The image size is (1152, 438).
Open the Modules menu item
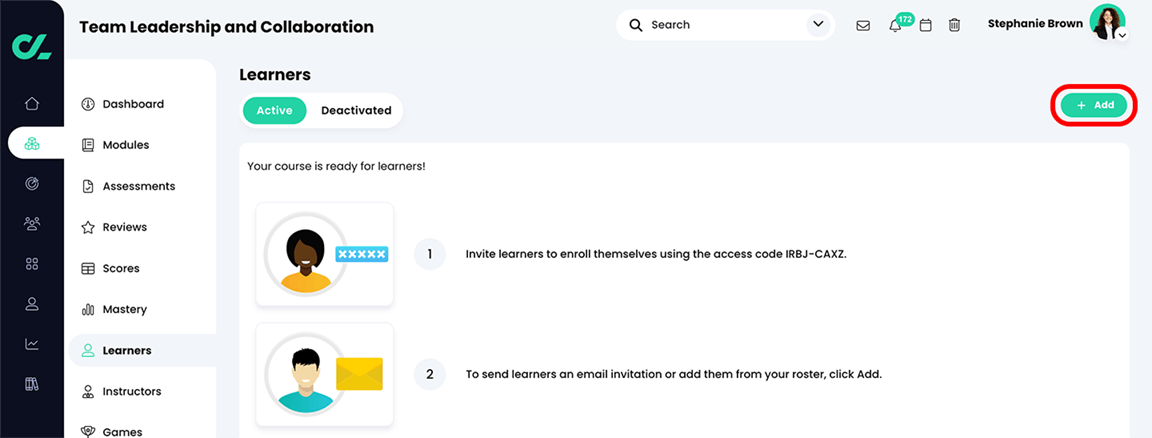[x=125, y=145]
